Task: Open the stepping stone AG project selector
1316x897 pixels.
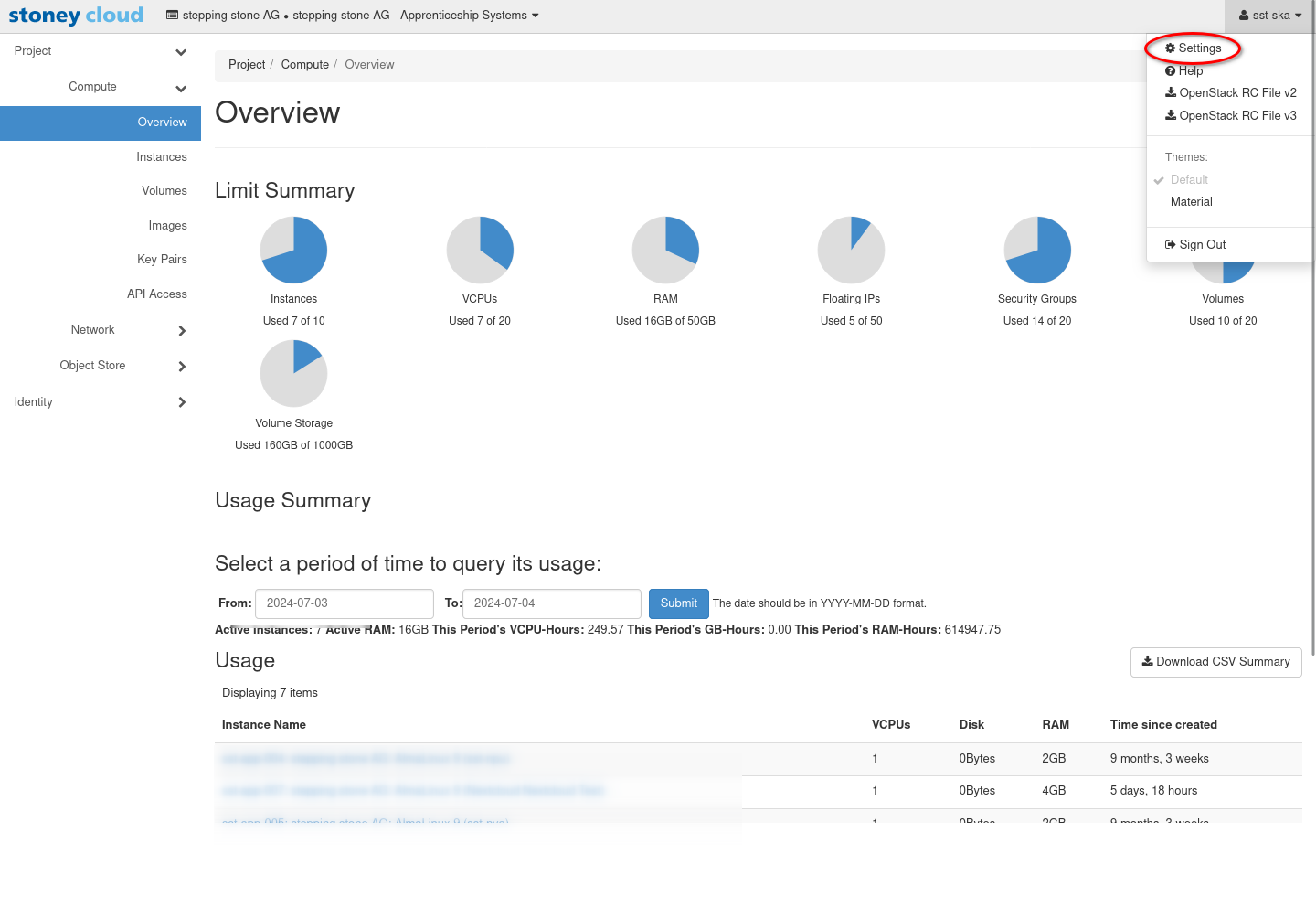Action: pos(353,16)
